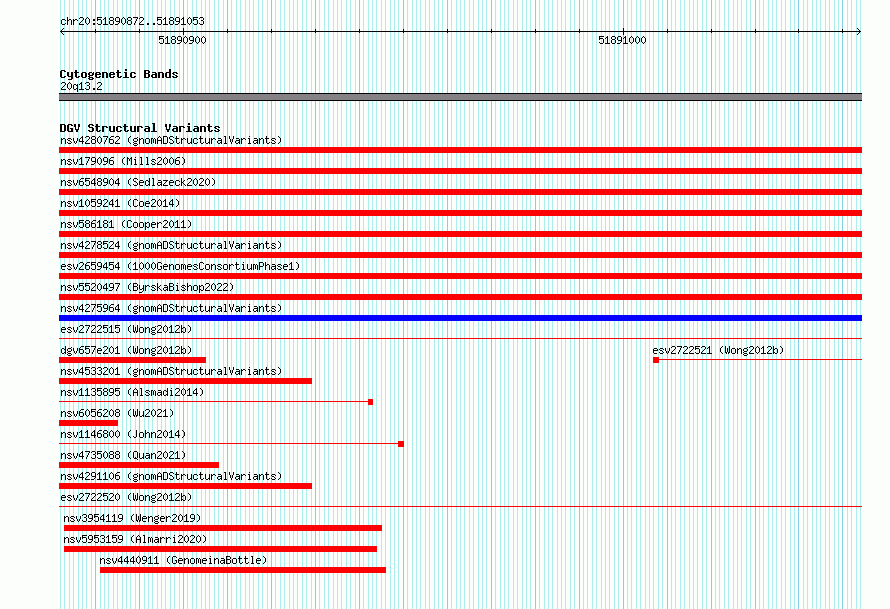Click the esv2722515 (Wong2012b) label

[126, 329]
